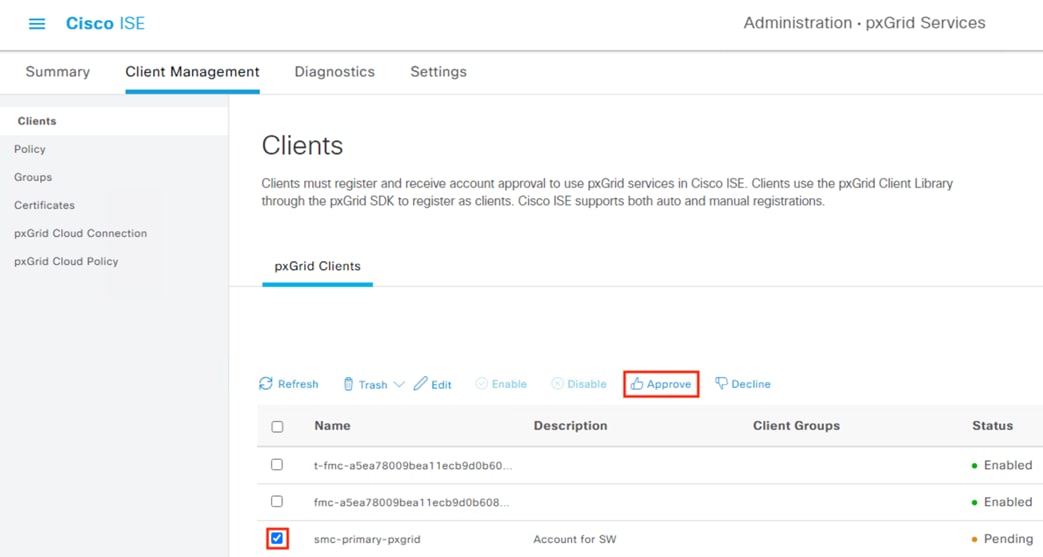1043x557 pixels.
Task: Click the Decline thumbs-down icon
Action: pyautogui.click(x=721, y=383)
